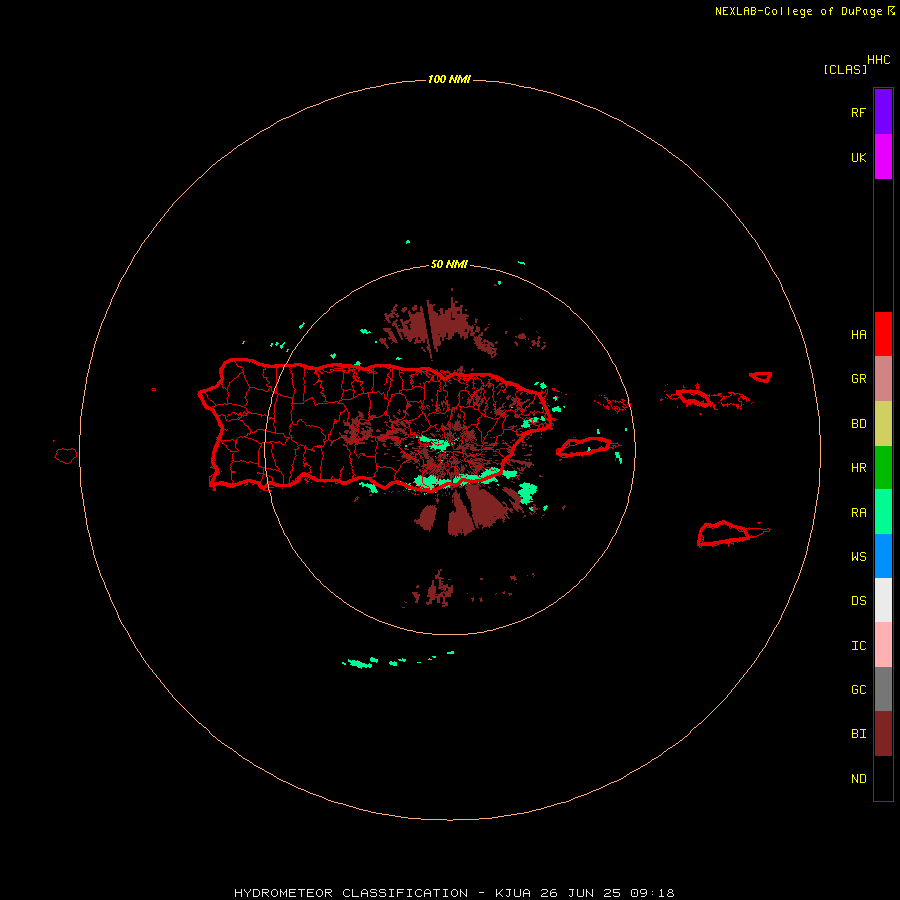
Task: Click the 09:18 timestamp
Action: [x=652, y=893]
